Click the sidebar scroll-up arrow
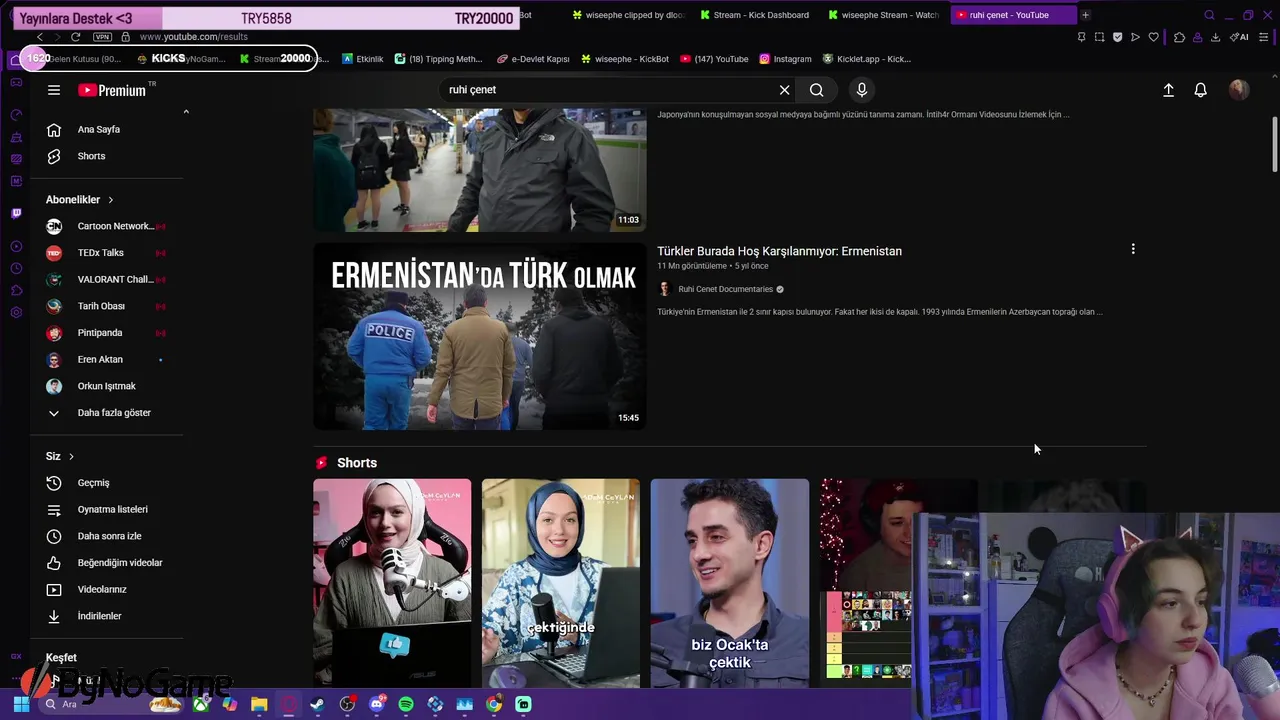The height and width of the screenshot is (720, 1280). pyautogui.click(x=186, y=112)
